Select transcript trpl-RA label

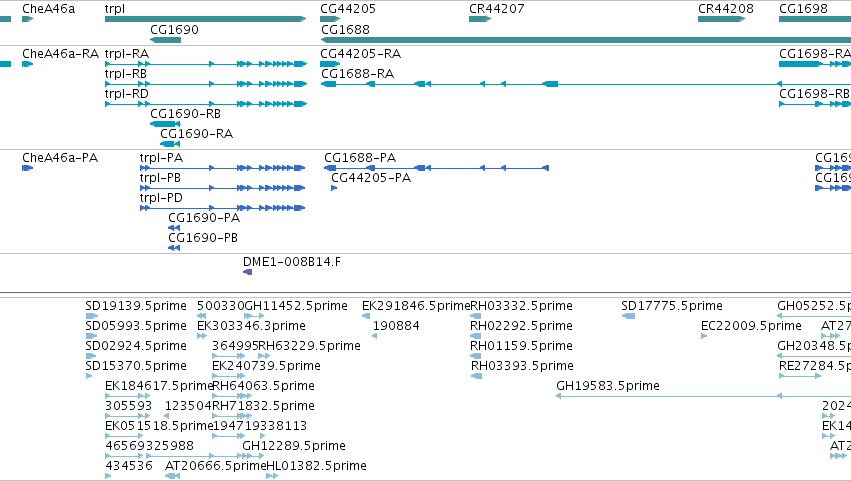(126, 54)
